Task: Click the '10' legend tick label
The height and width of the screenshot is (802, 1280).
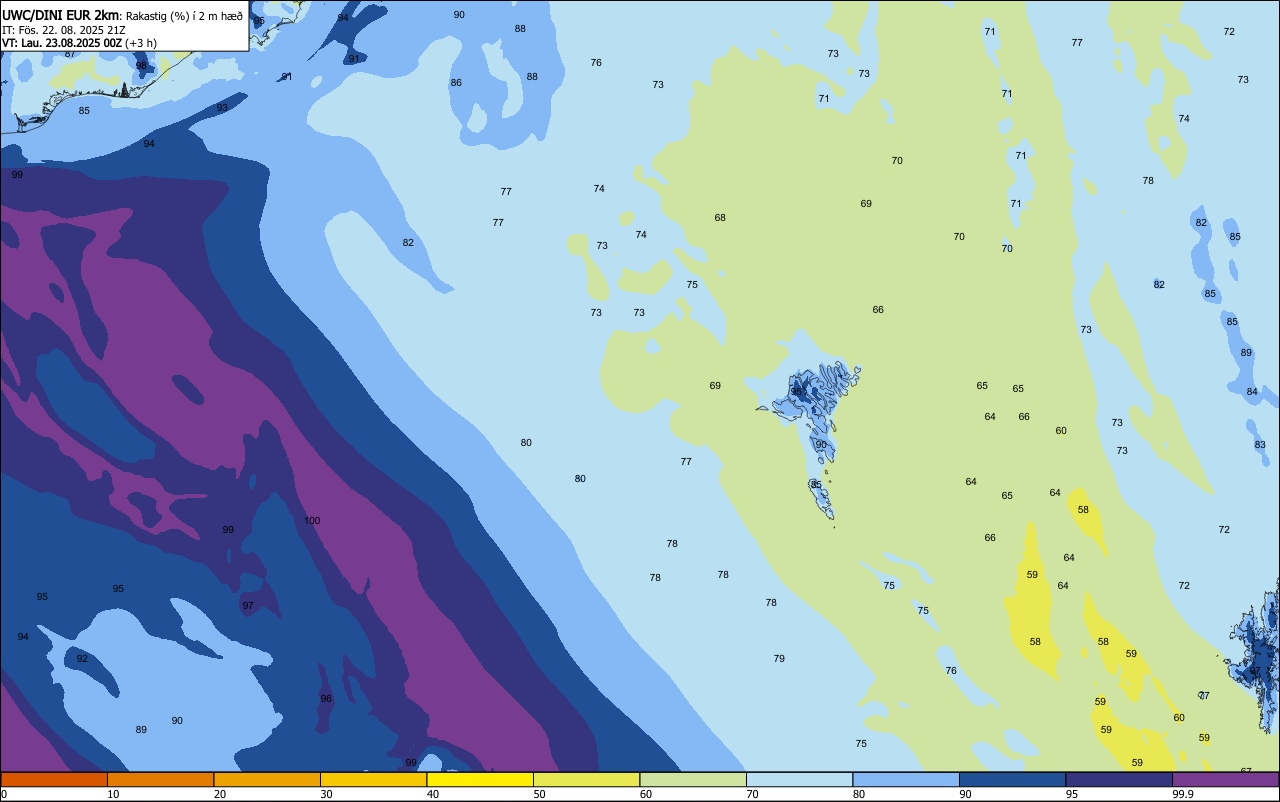Action: (114, 794)
